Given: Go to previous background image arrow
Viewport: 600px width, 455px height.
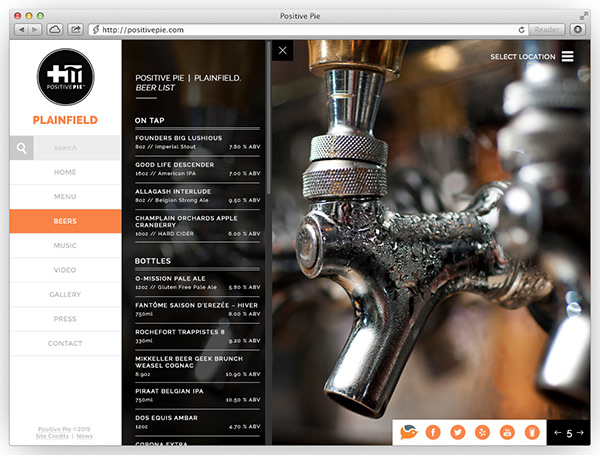Looking at the screenshot, I should point(558,432).
